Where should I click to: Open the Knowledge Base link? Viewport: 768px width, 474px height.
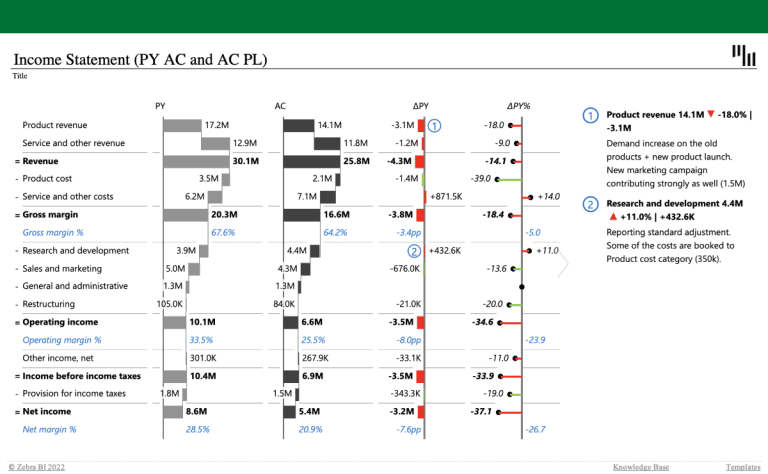pyautogui.click(x=641, y=467)
